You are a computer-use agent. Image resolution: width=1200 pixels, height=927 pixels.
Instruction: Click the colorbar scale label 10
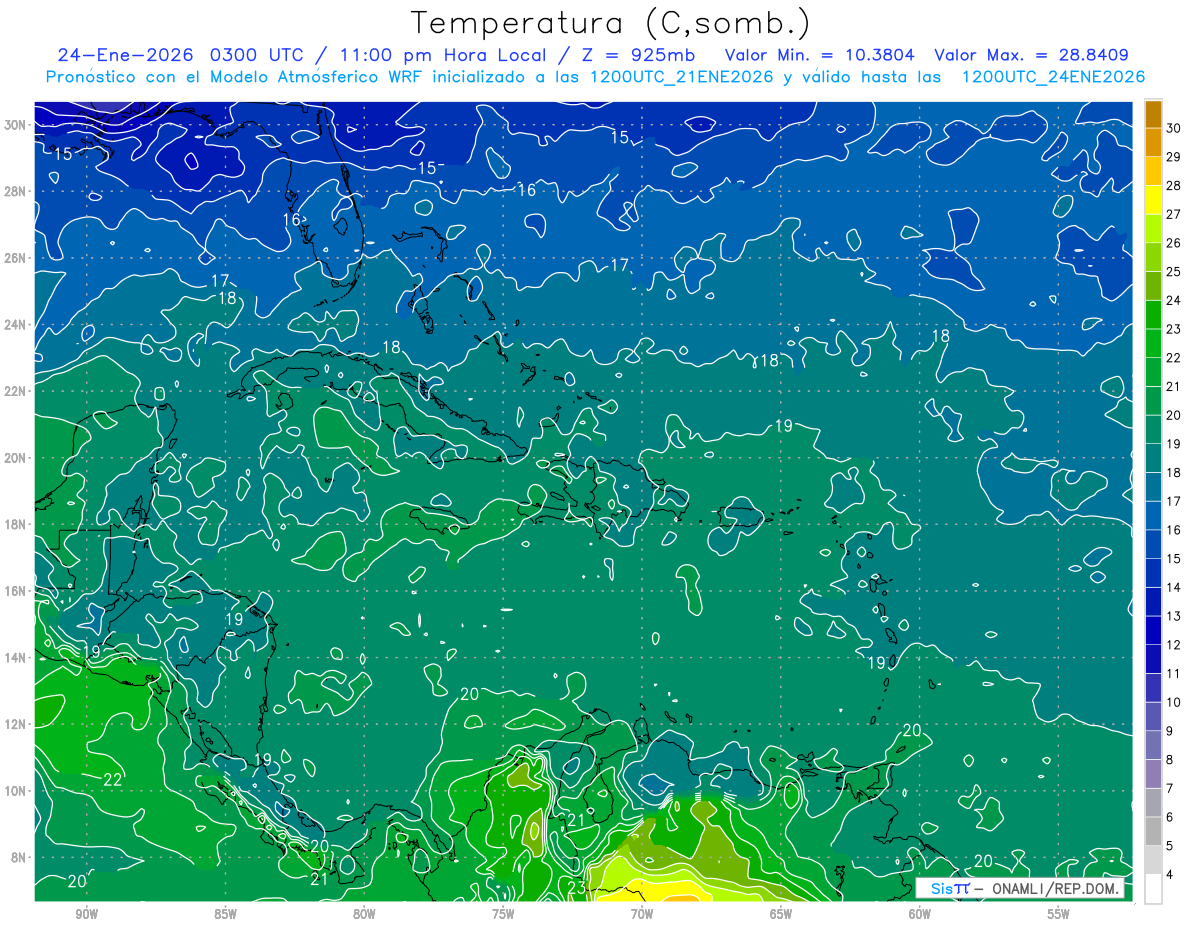(x=1174, y=702)
